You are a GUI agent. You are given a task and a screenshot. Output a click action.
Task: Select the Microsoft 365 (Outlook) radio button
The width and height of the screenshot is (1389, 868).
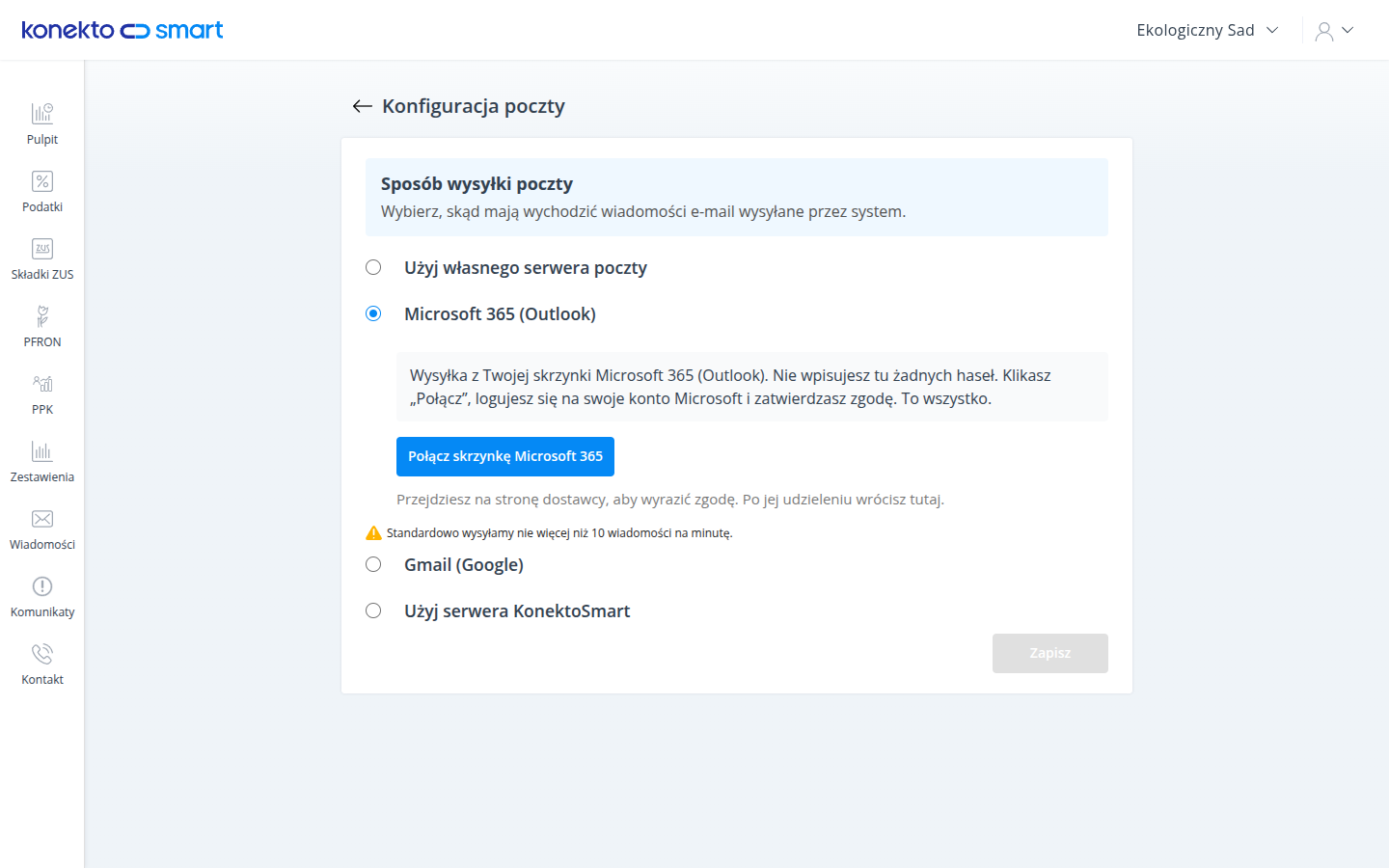(373, 313)
